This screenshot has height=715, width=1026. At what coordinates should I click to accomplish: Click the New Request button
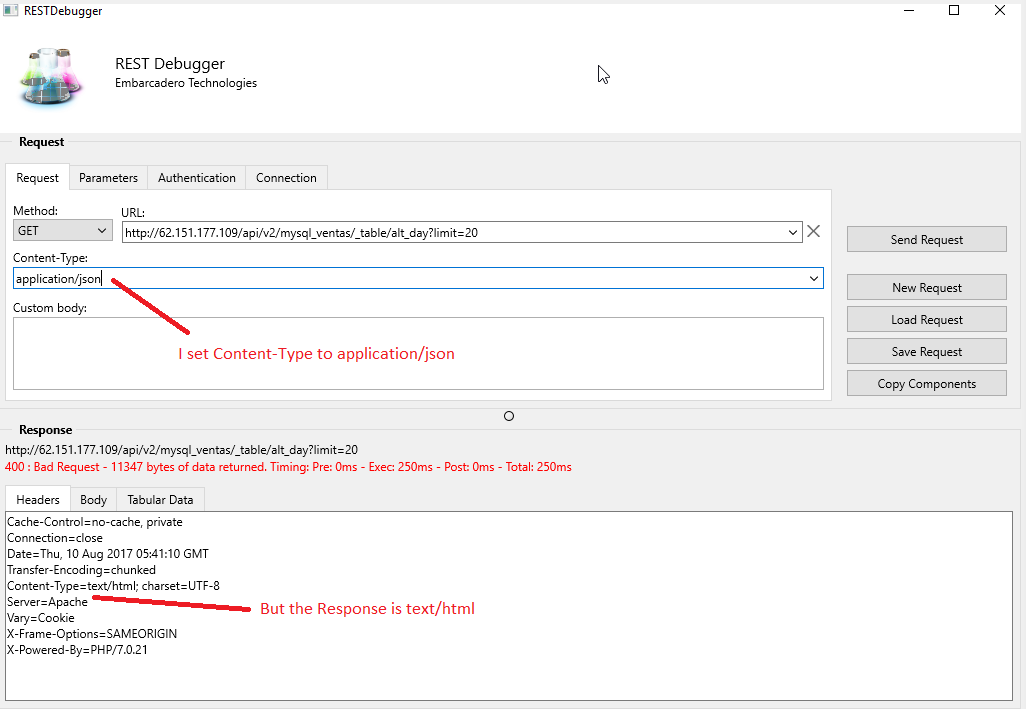click(927, 287)
